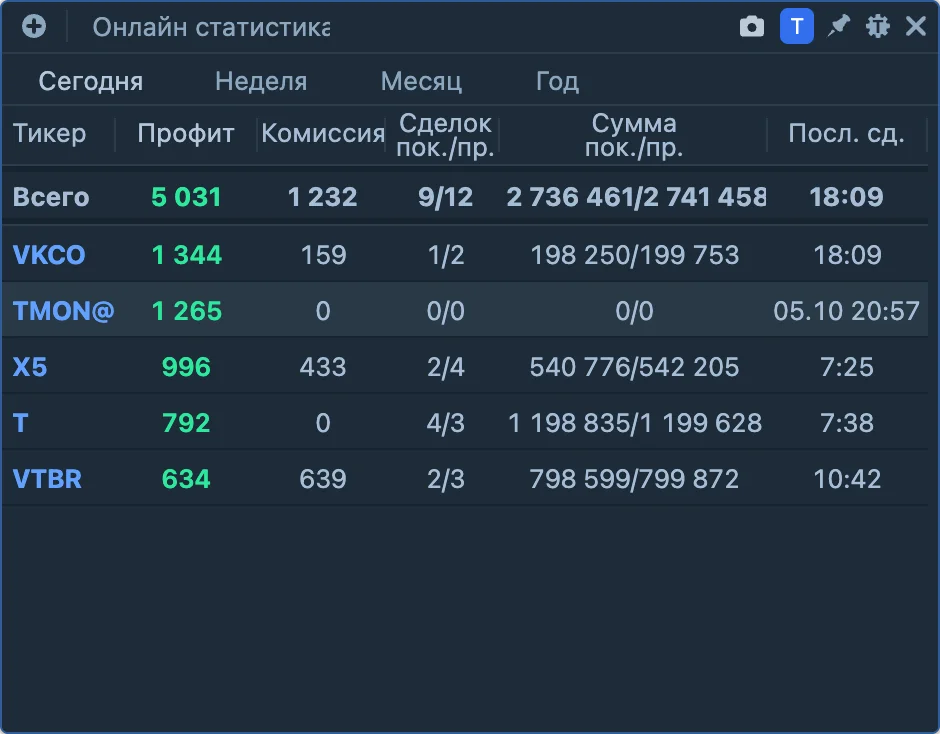This screenshot has height=734, width=940.
Task: Take a snapshot with the camera icon
Action: pos(752,27)
